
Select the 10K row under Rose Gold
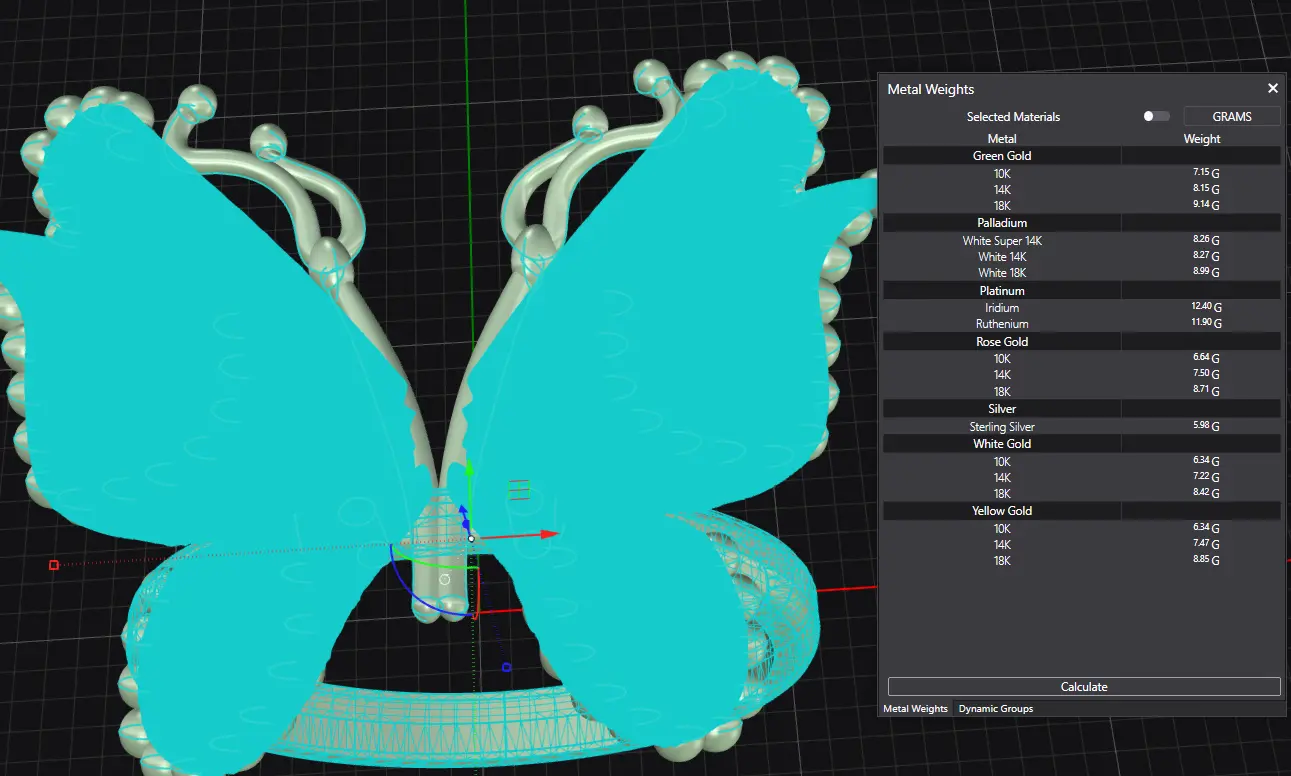point(1082,359)
